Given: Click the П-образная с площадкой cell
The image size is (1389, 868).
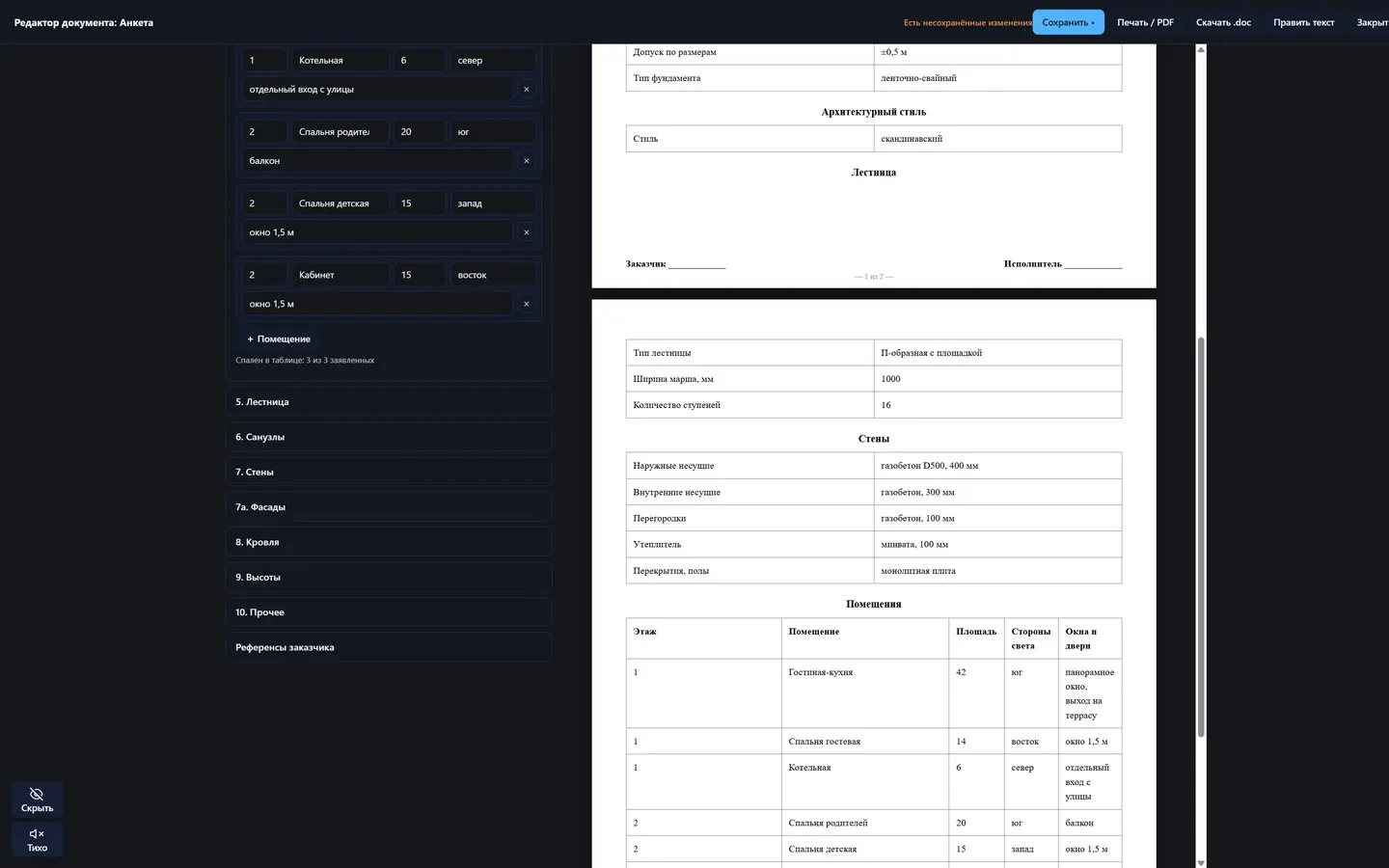Looking at the screenshot, I should pyautogui.click(x=997, y=353).
